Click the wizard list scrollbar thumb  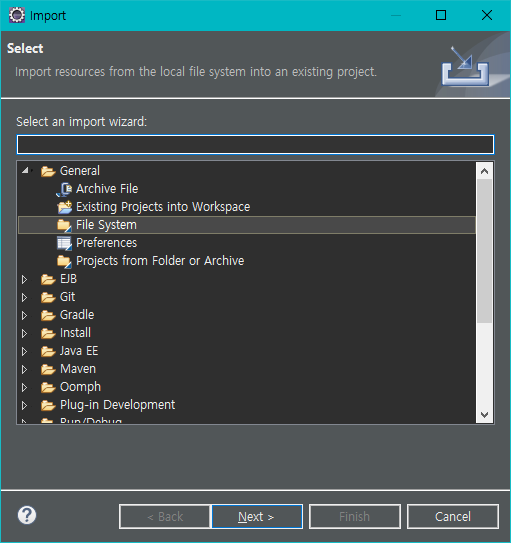point(485,251)
